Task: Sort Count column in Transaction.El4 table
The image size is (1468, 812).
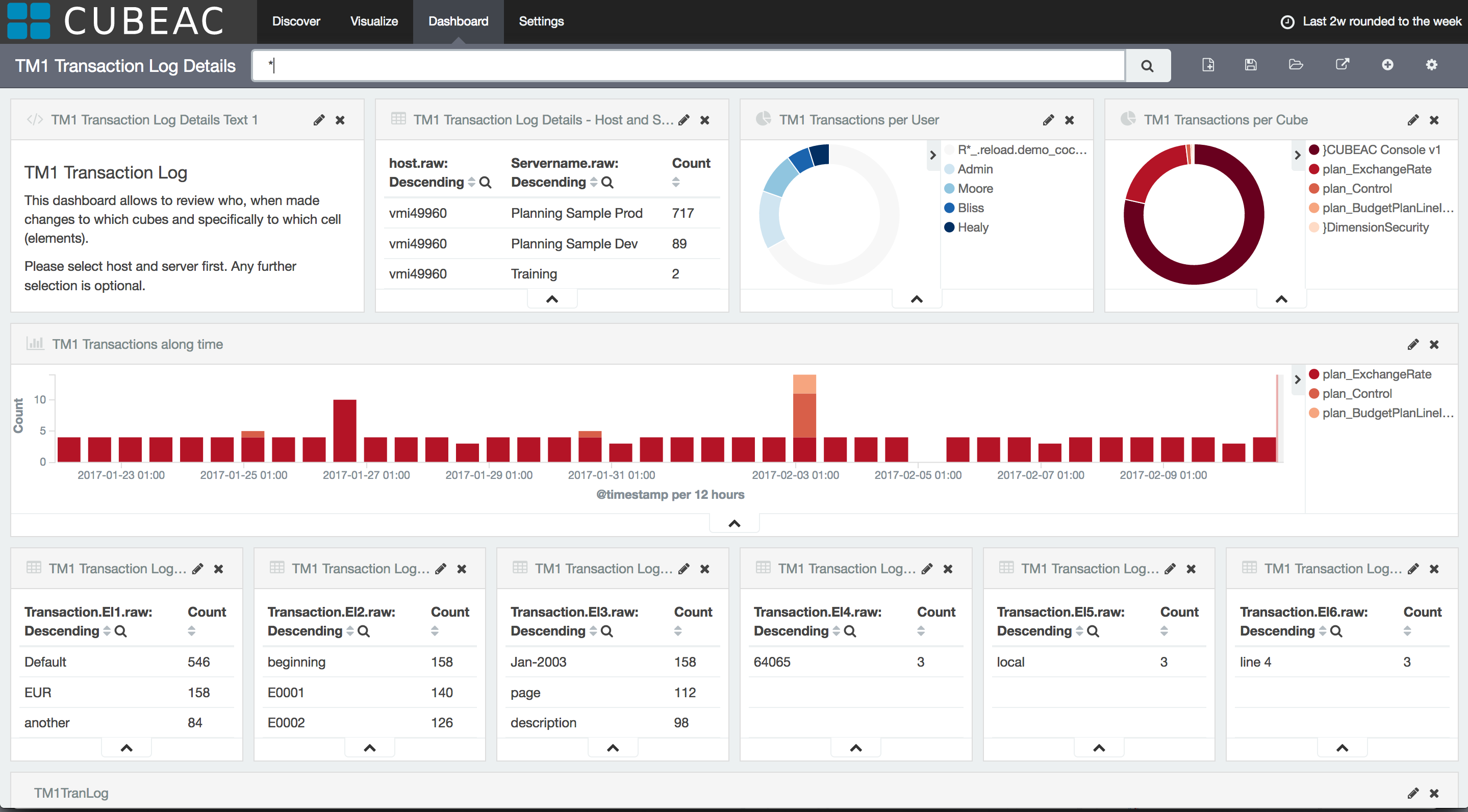Action: point(921,631)
